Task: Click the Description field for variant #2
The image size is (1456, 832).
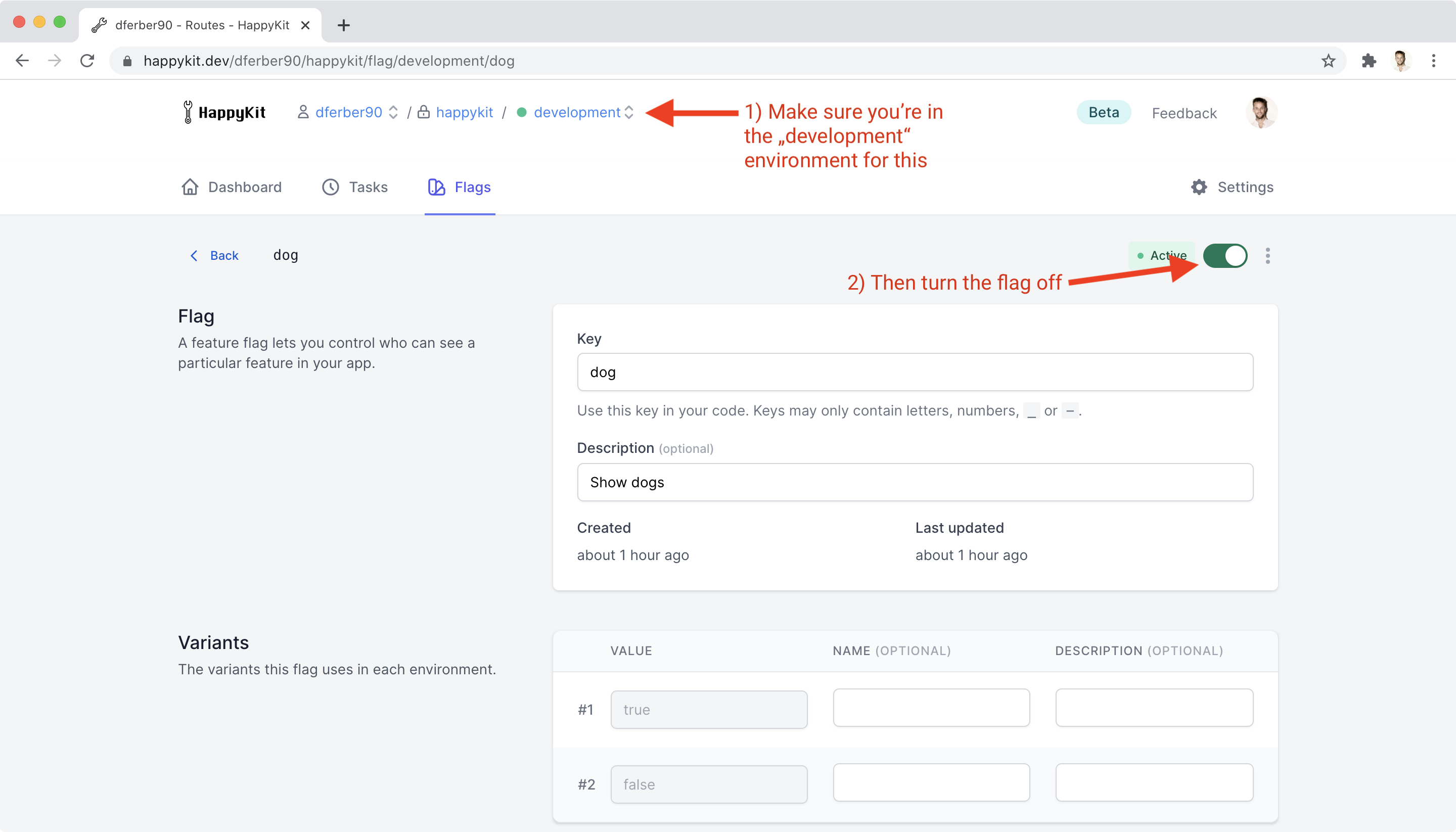Action: (x=1154, y=782)
